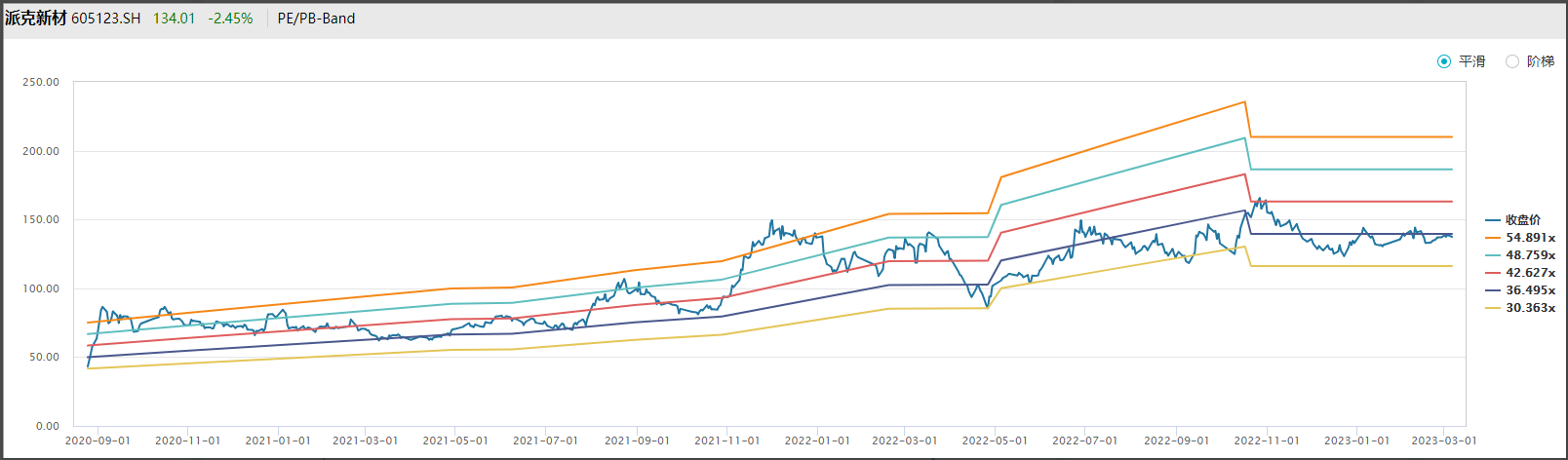This screenshot has width=1568, height=460.
Task: Click the 0.00 y-axis label
Action: point(47,426)
